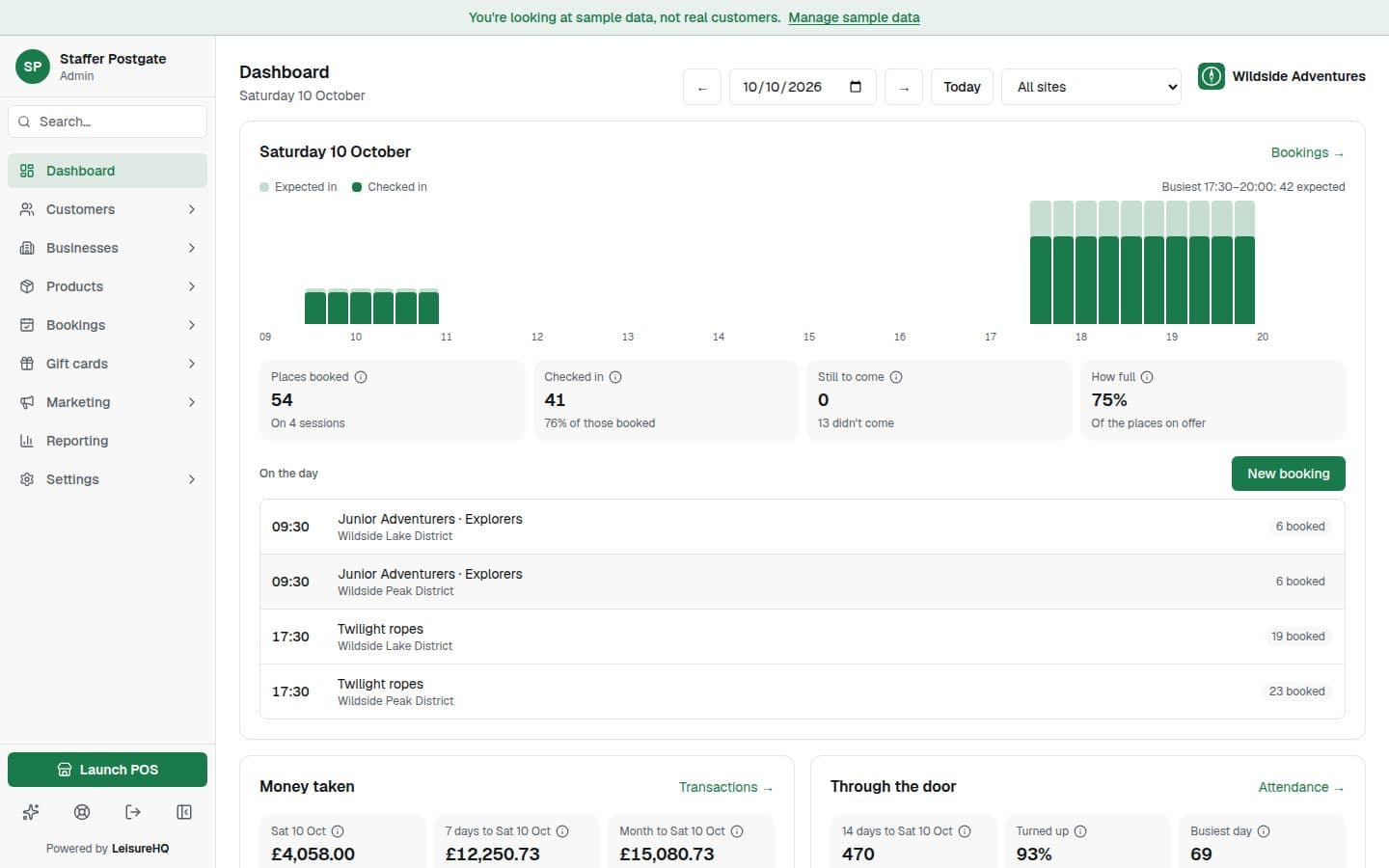
Task: Click info icon by Month to Sat 10 Oct
Action: pos(737,831)
